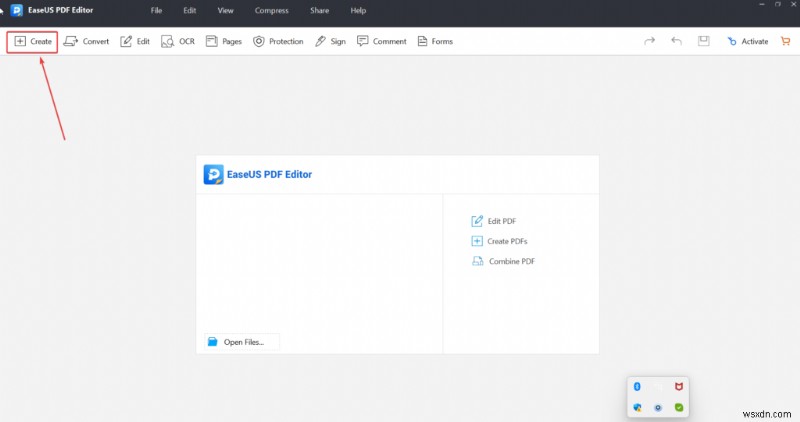Click the undo arrow icon
800x422 pixels.
click(677, 41)
